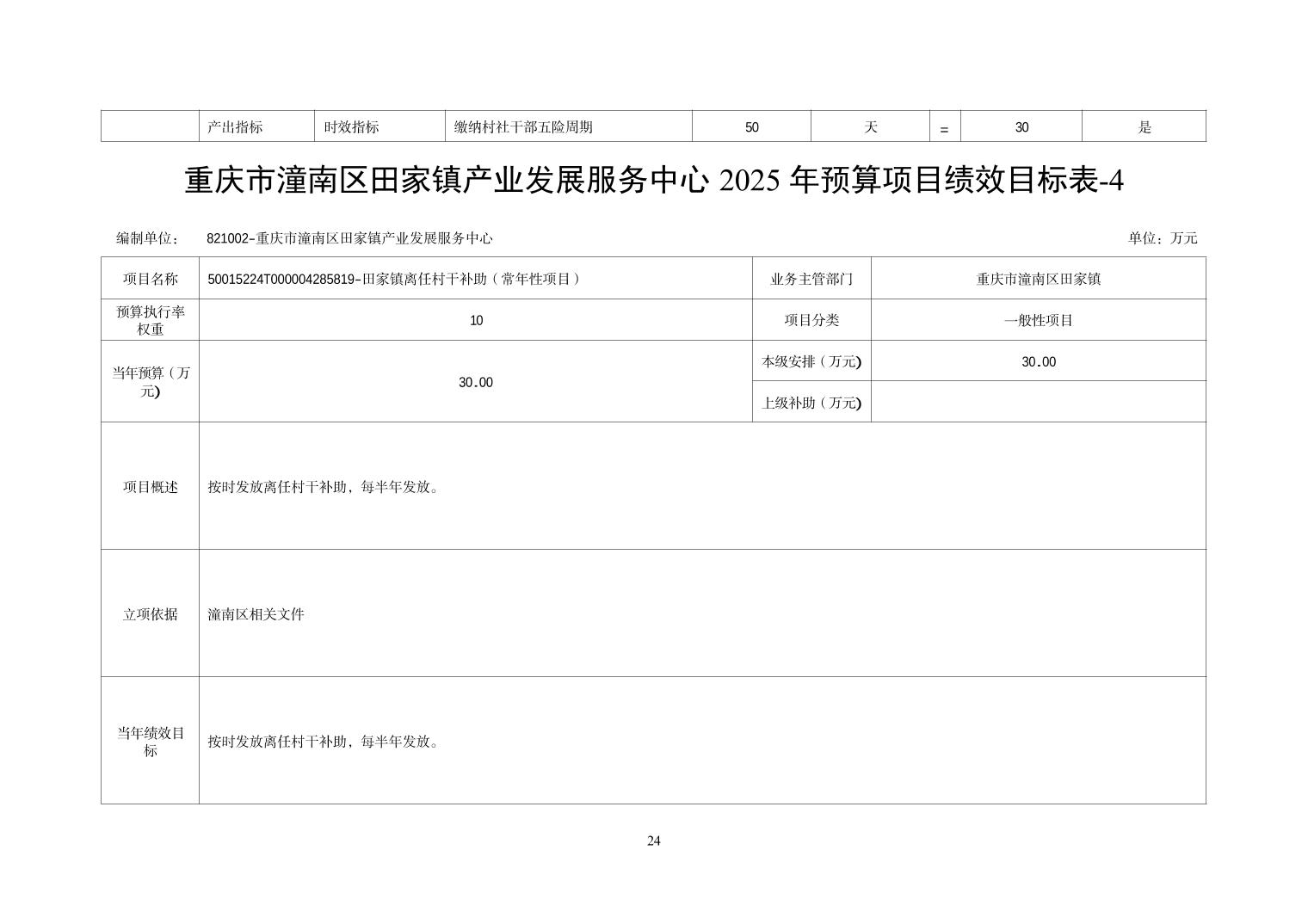Select the 业务主管部门 label cell
This screenshot has height=924, width=1308.
tap(811, 279)
